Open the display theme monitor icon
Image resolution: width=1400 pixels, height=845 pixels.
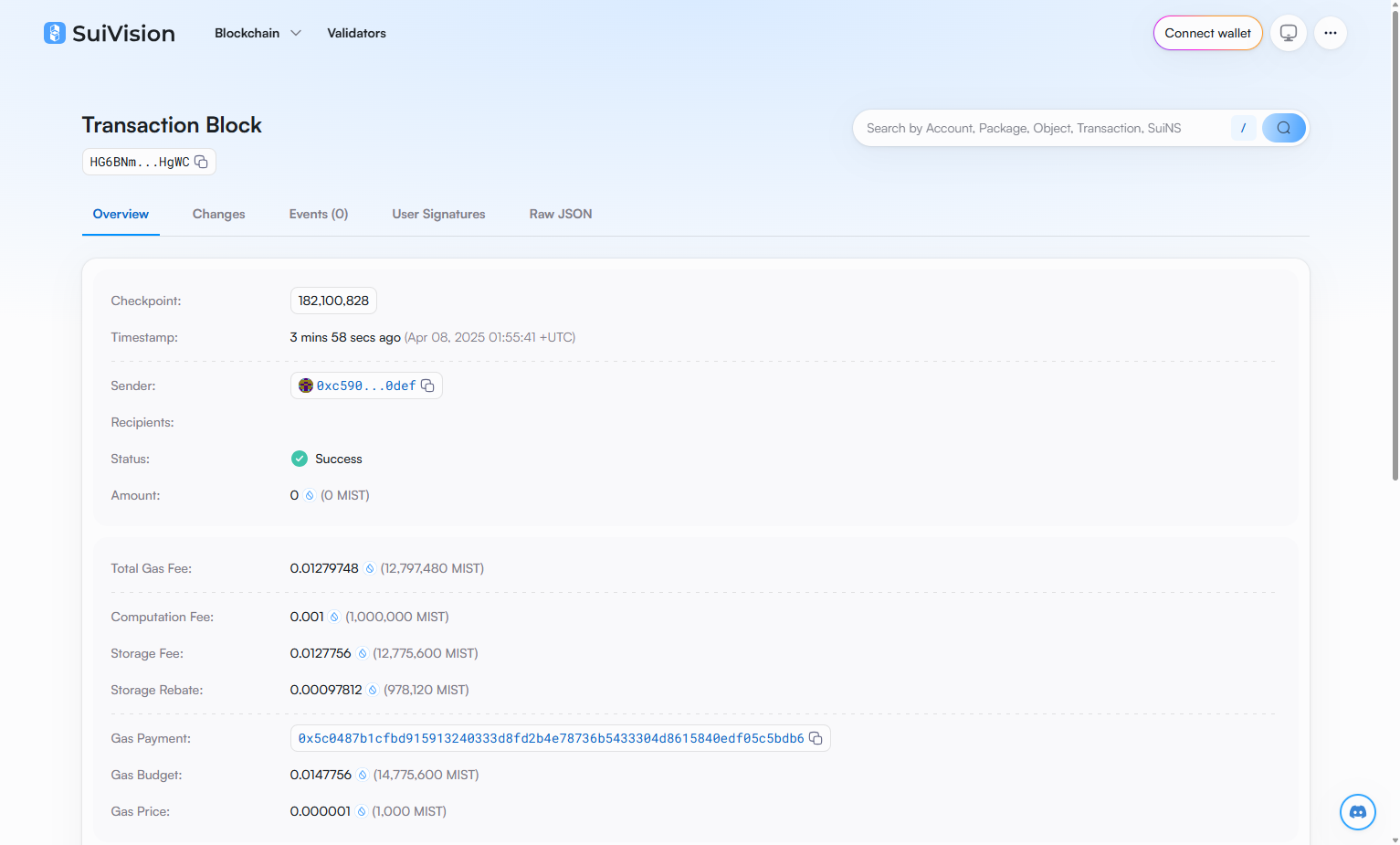click(1289, 33)
